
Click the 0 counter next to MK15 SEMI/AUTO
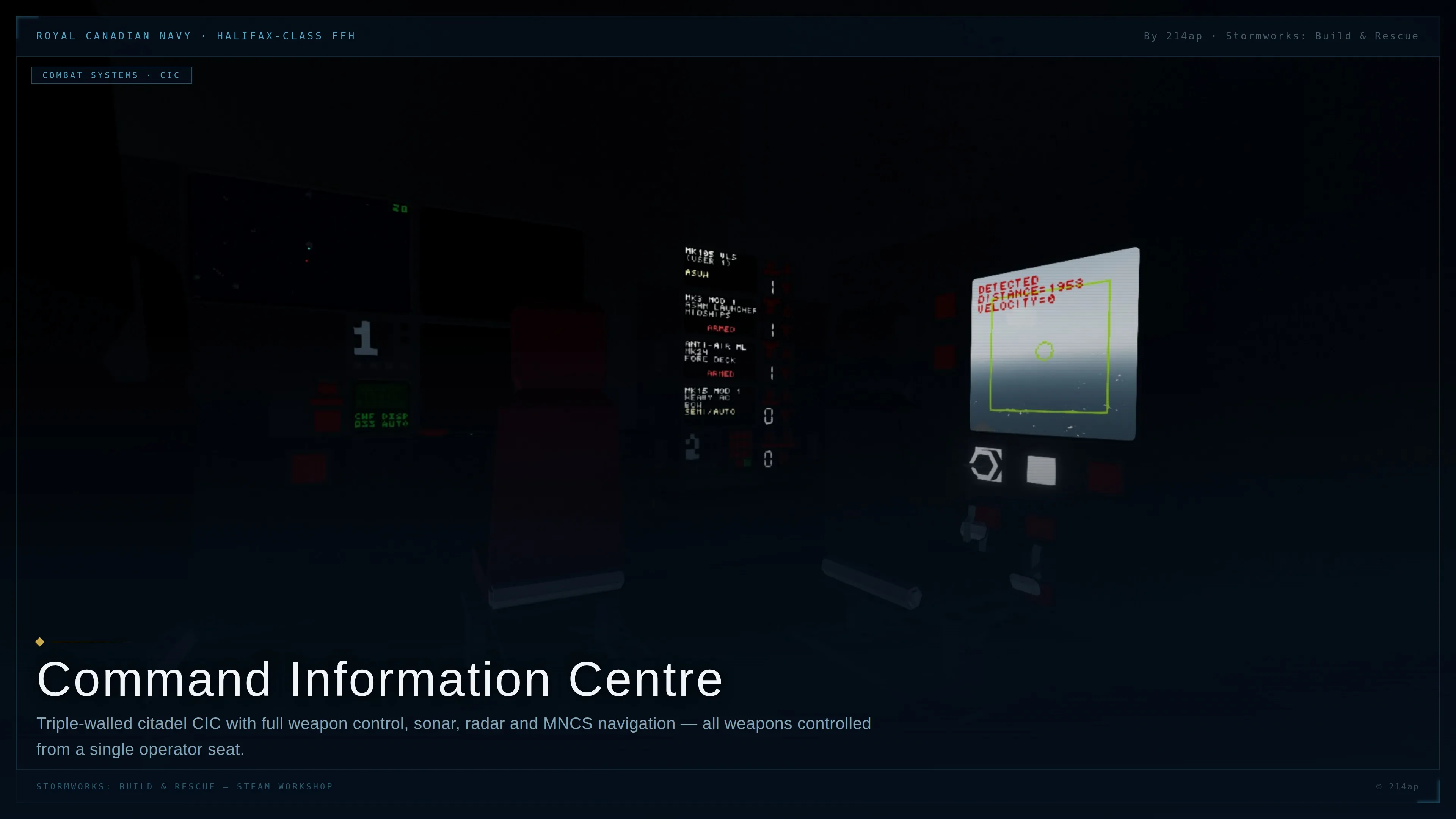coord(768,416)
